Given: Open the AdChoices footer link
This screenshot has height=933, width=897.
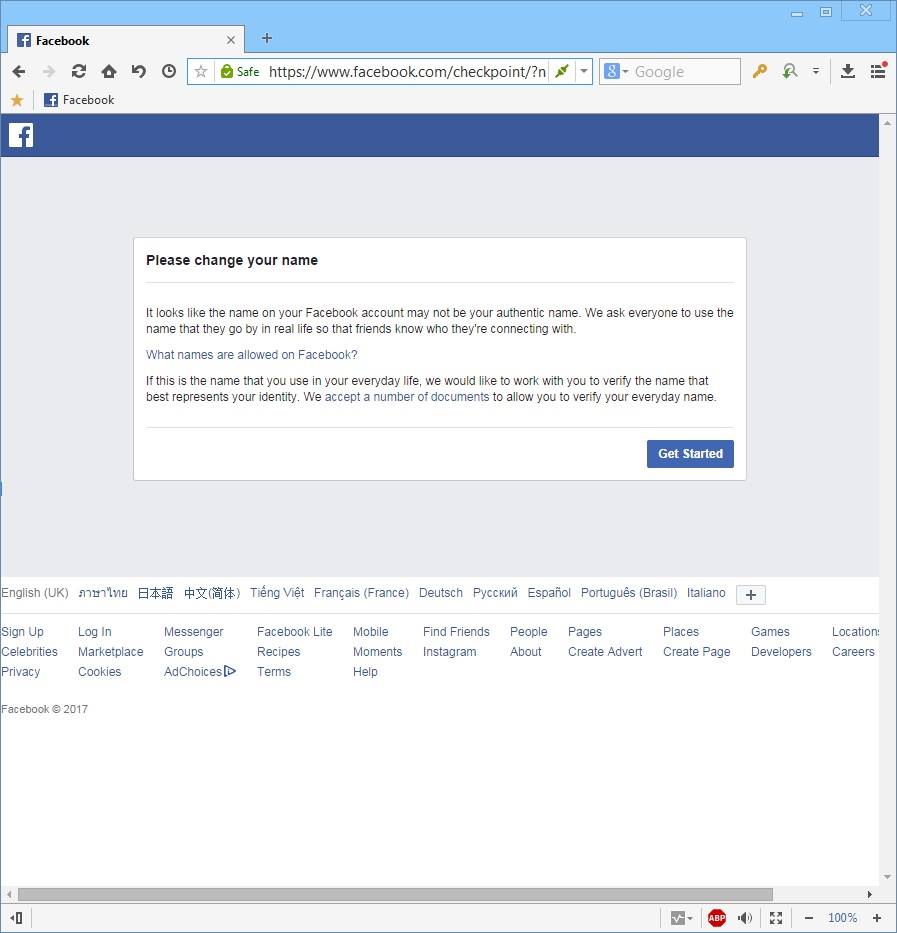Looking at the screenshot, I should pyautogui.click(x=200, y=672).
